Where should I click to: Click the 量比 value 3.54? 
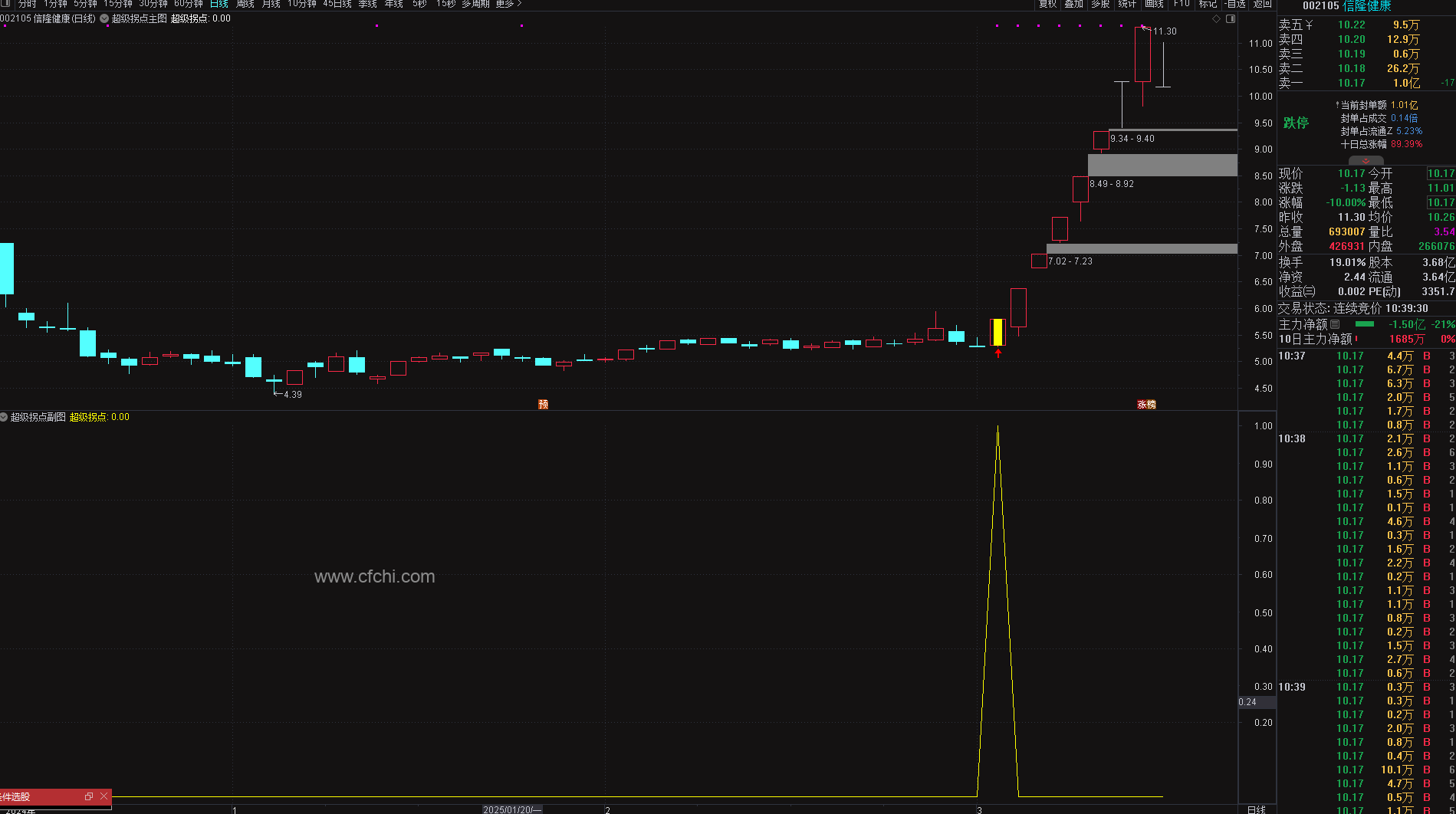[1444, 231]
